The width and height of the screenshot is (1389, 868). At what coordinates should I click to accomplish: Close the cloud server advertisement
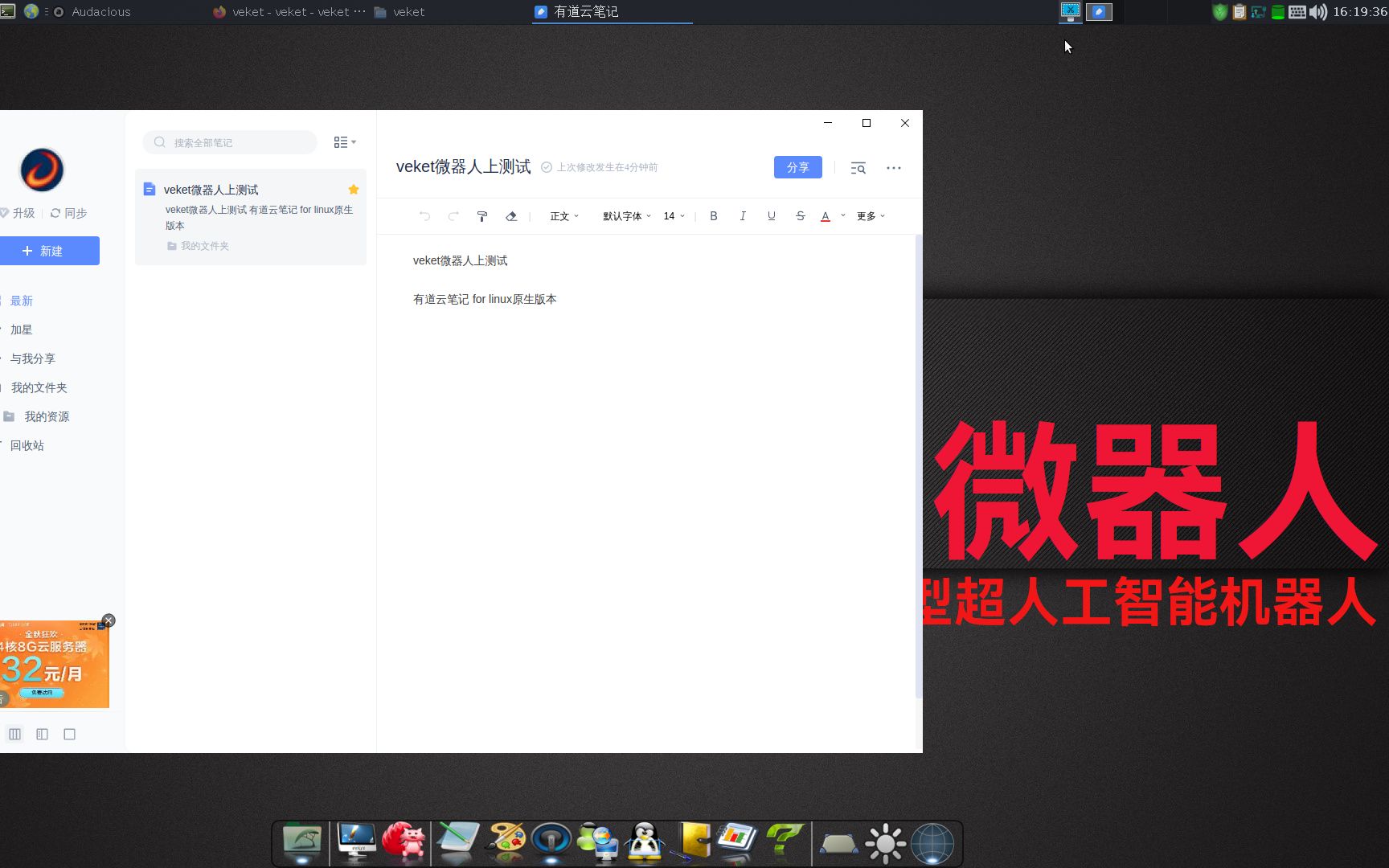pos(109,620)
